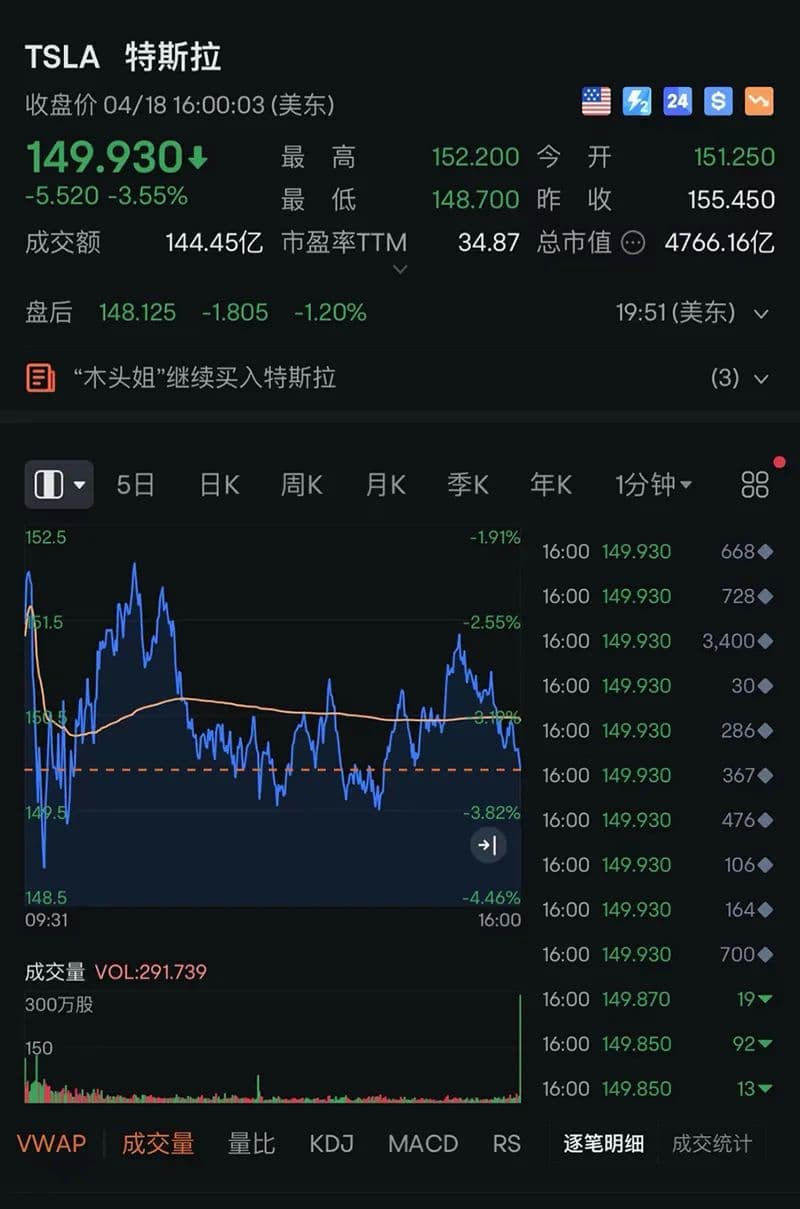Screen dimensions: 800x1209
Task: Tap the 3,400 volume trade row
Action: tap(658, 641)
